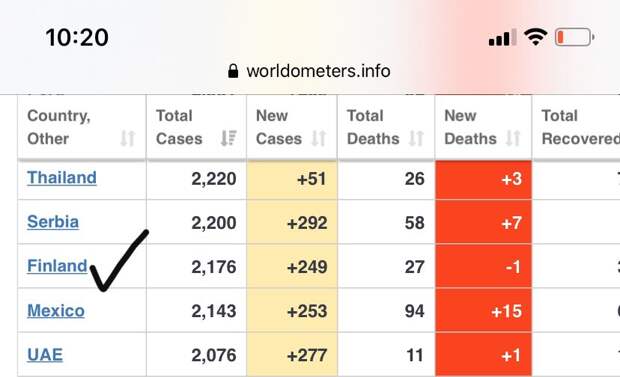Open the UAE country link
620x377 pixels.
point(45,355)
